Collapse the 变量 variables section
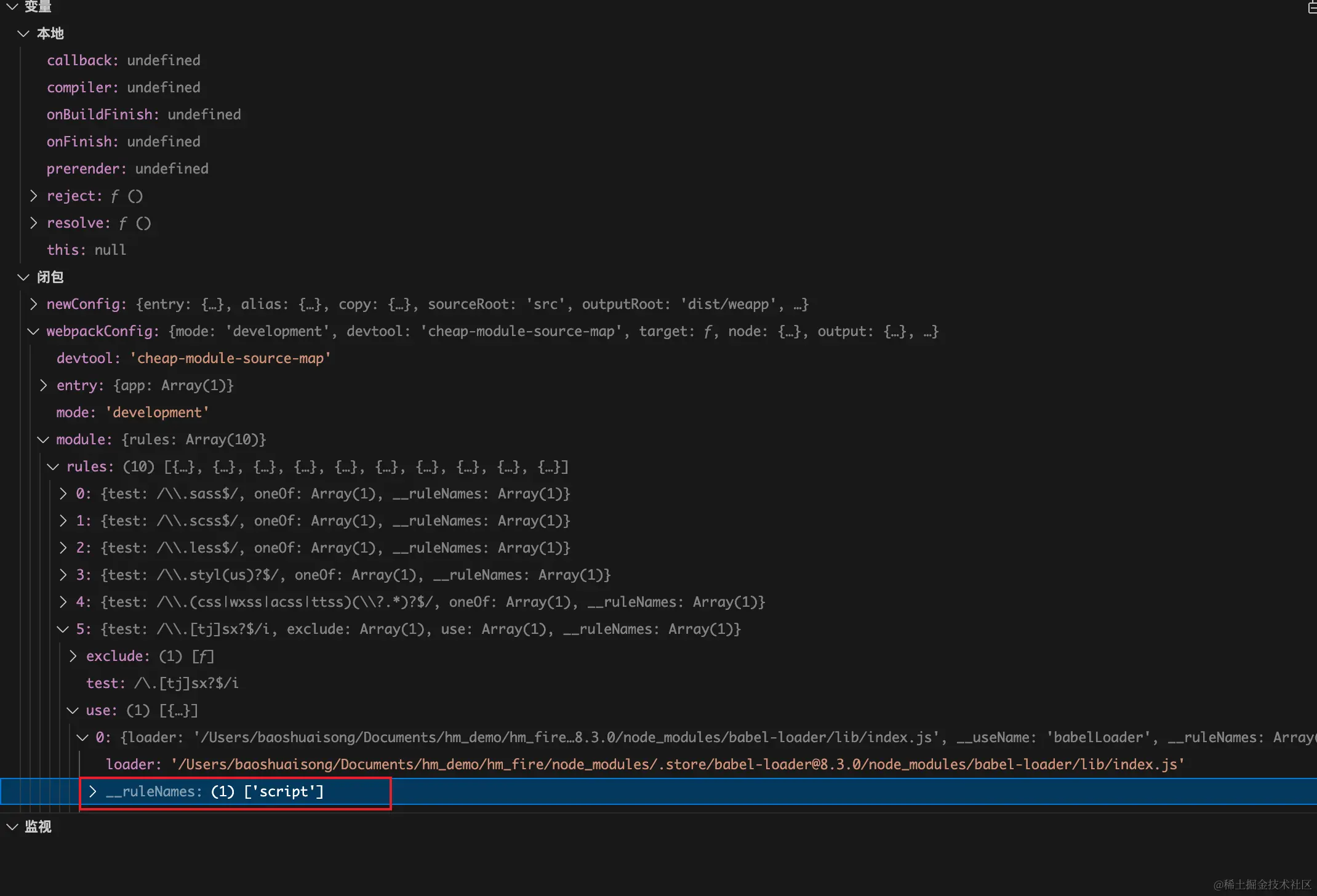 [12, 7]
